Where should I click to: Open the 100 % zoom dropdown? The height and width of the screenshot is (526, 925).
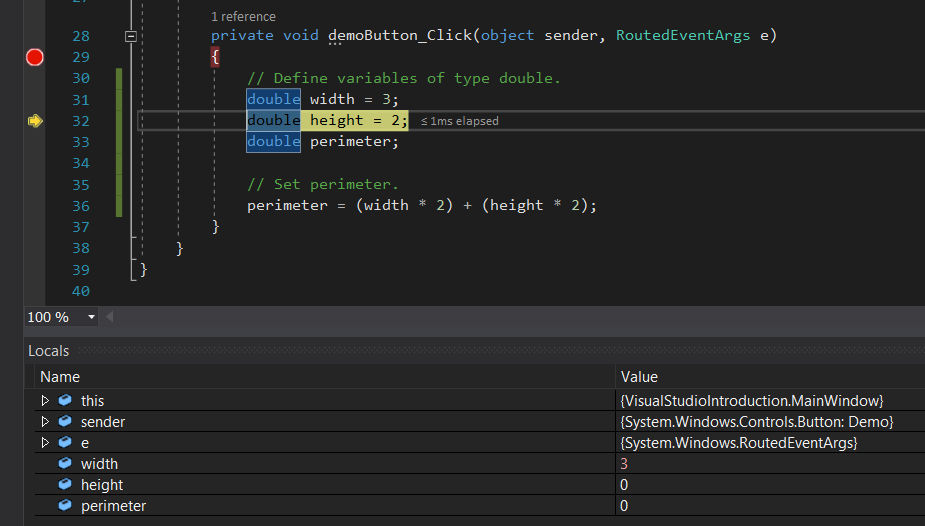91,317
